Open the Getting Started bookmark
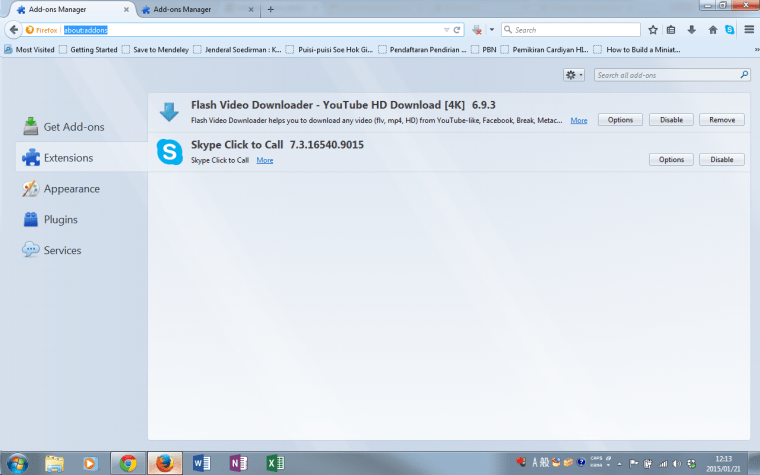Viewport: 760px width, 475px height. [x=88, y=49]
